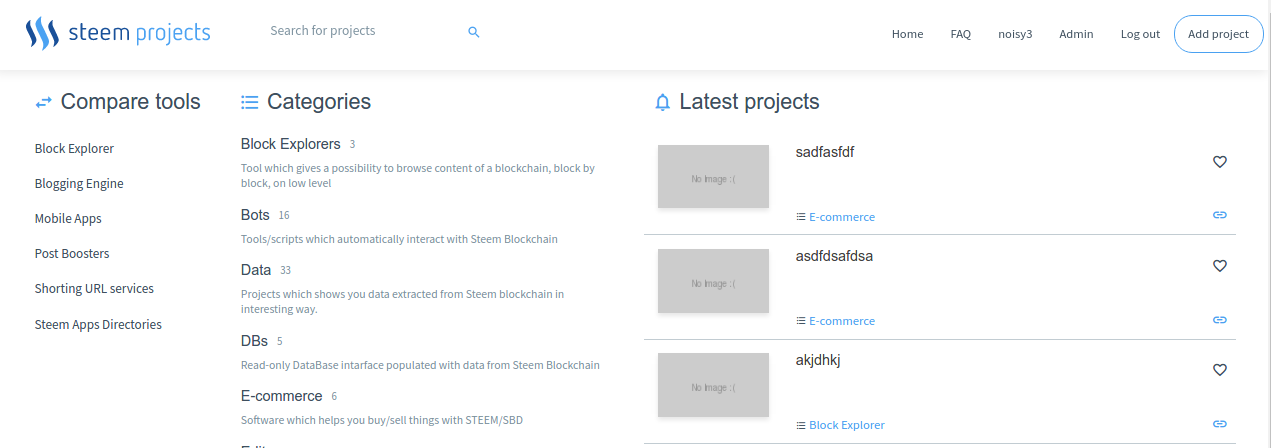Open the Bots category
Image resolution: width=1271 pixels, height=448 pixels.
(x=255, y=215)
